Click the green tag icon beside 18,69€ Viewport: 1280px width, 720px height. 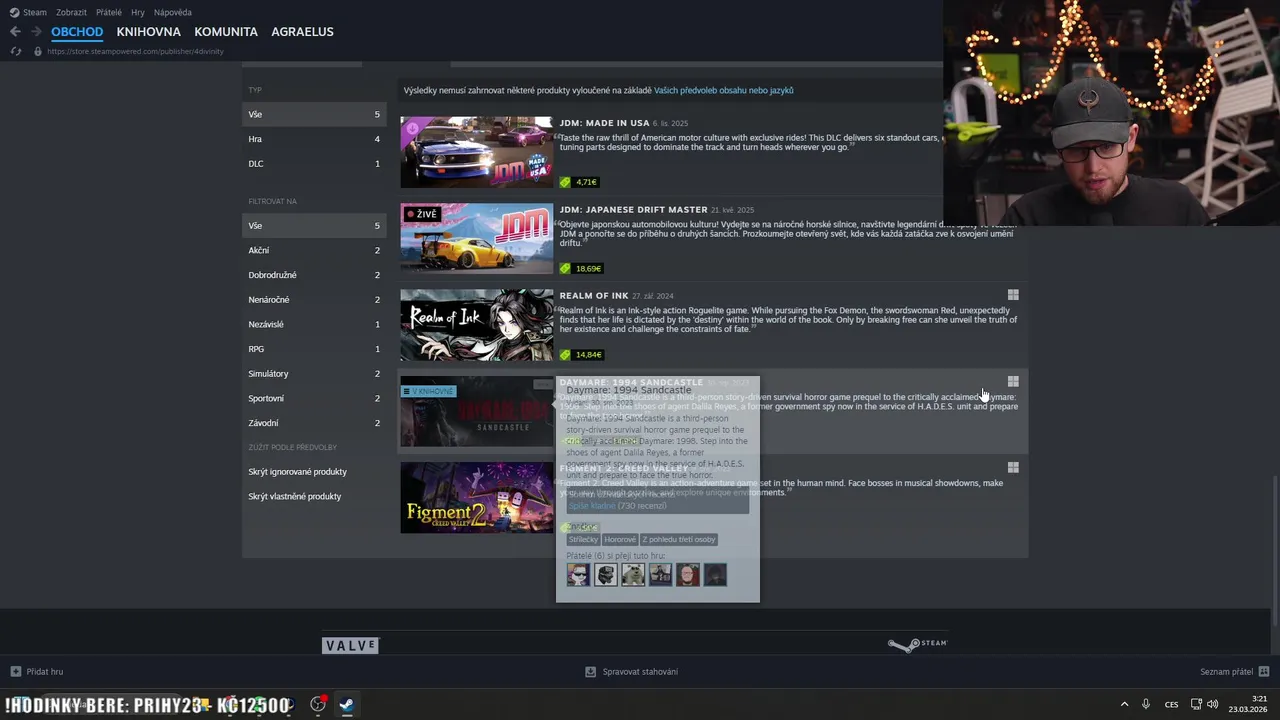[565, 268]
